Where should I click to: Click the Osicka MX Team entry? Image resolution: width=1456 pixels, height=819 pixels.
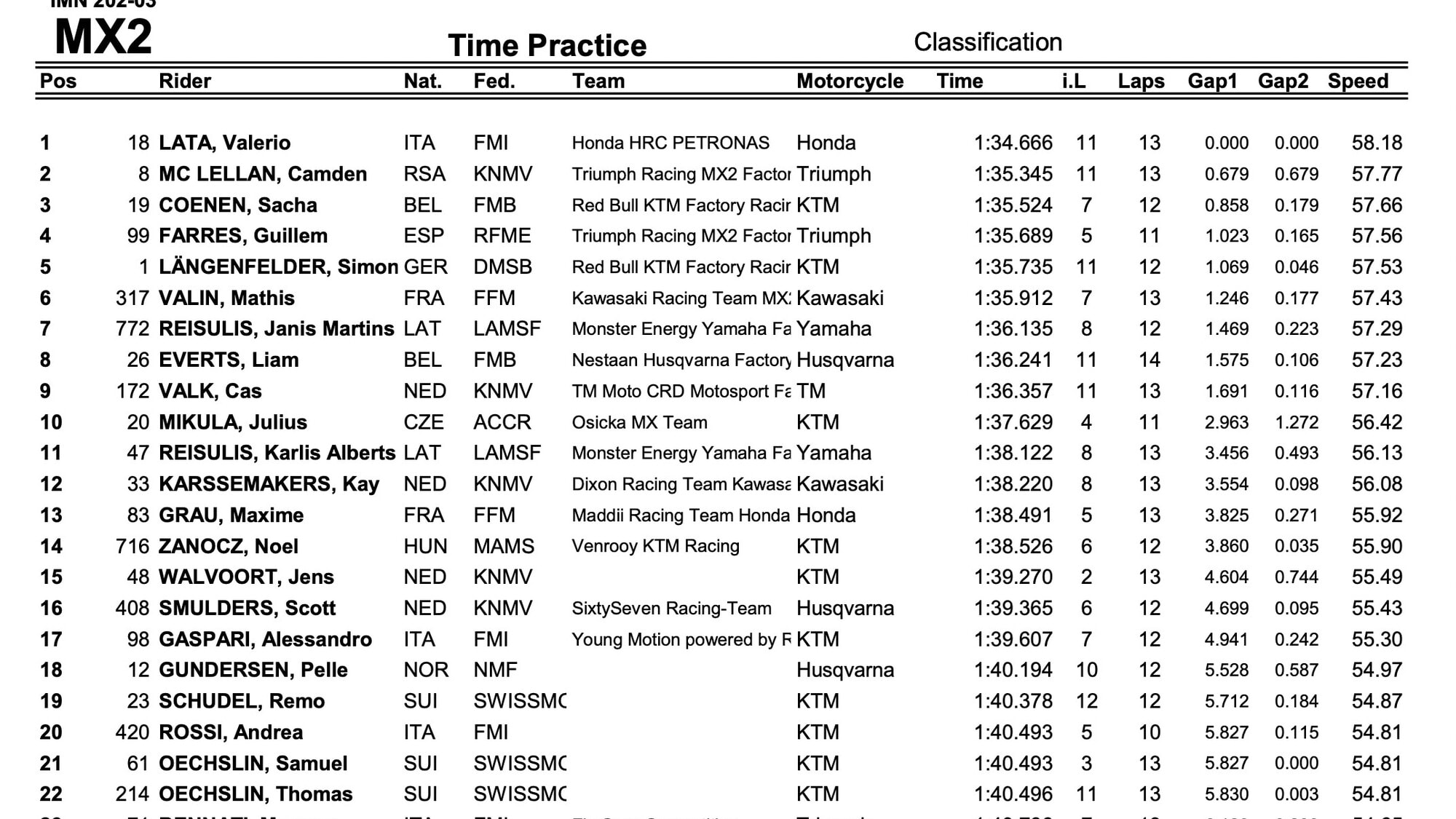pos(639,422)
